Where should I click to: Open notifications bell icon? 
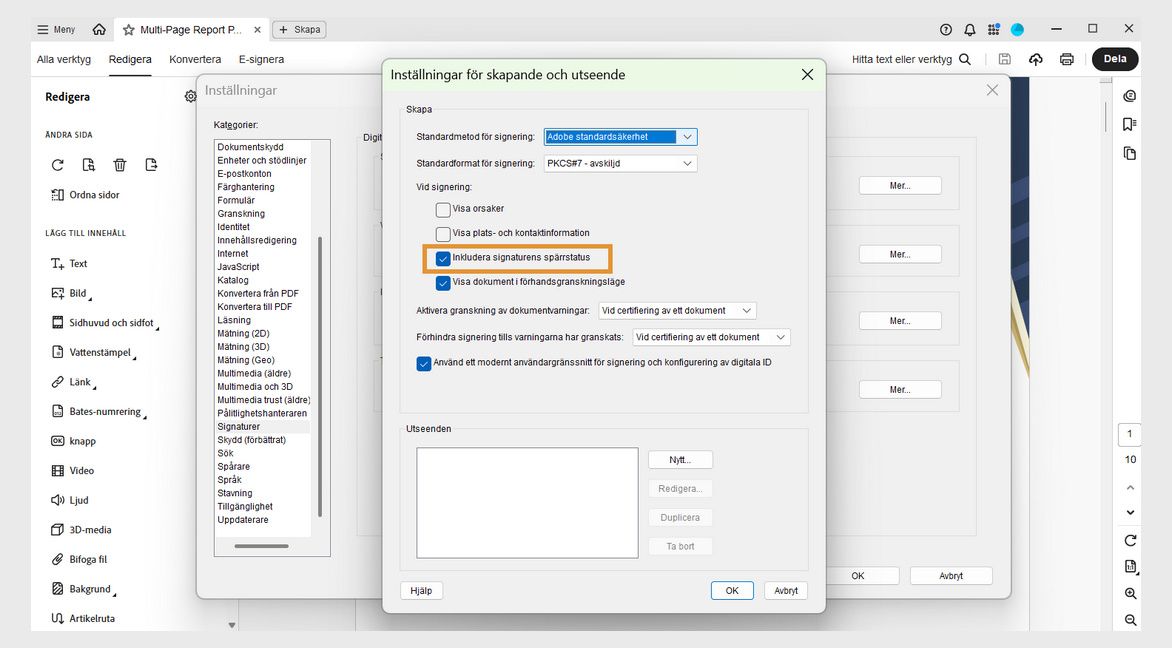[x=969, y=30]
